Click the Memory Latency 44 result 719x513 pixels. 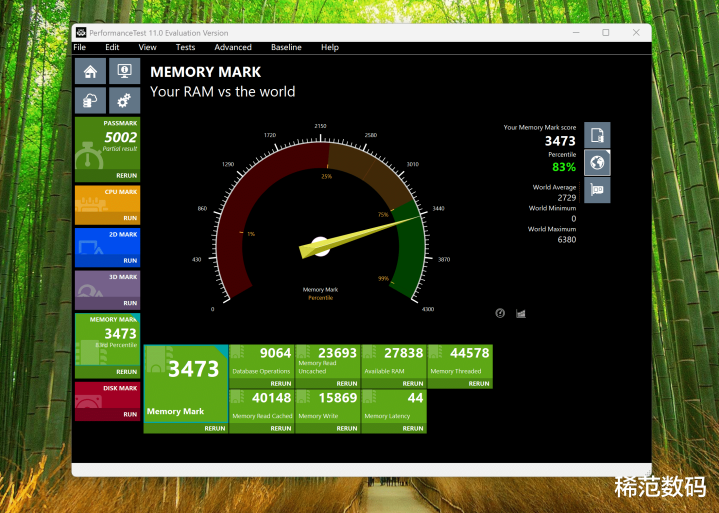[394, 406]
